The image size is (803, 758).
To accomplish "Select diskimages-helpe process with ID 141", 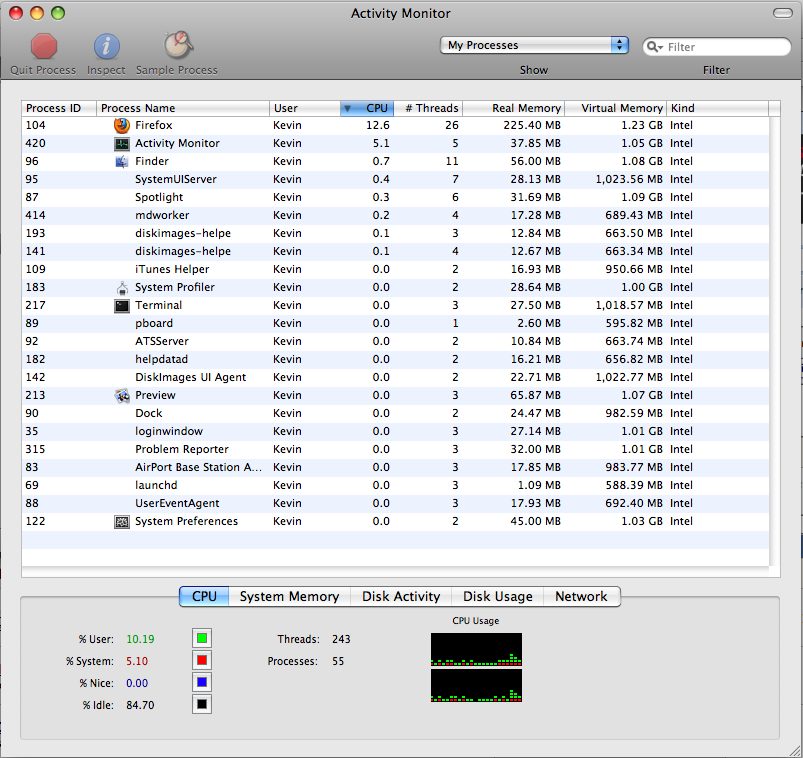I will pyautogui.click(x=395, y=251).
